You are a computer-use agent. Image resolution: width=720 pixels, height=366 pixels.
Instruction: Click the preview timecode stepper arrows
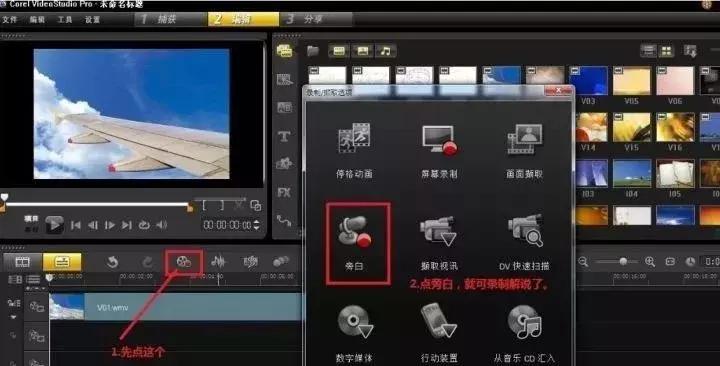[x=257, y=225]
